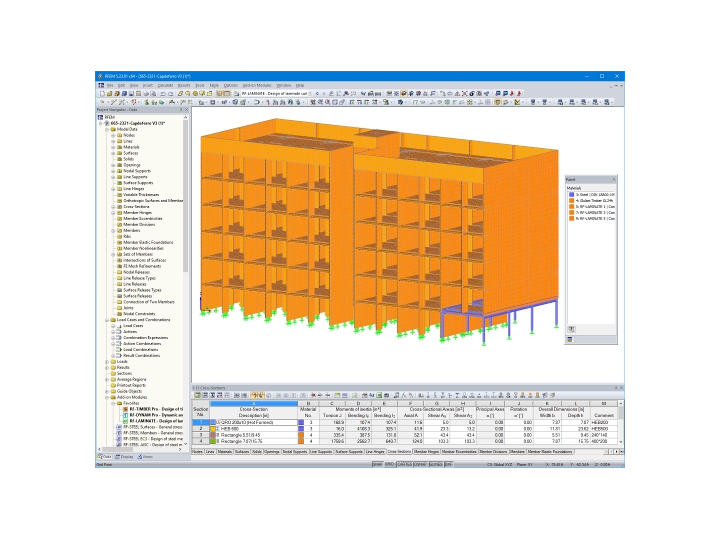
Task: Click the blue Steel color swatch in Panel
Action: (572, 195)
